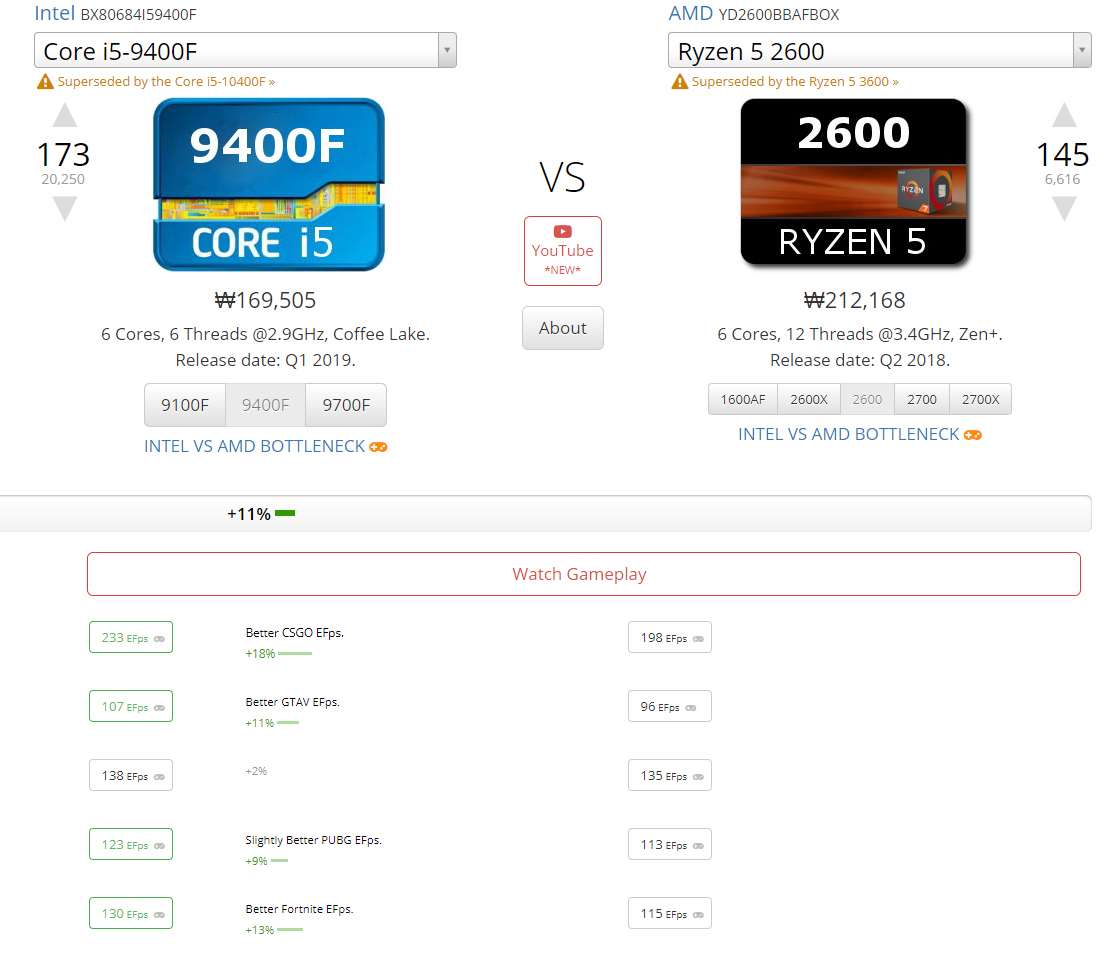
Task: Click the 2600 Ryzen 5 product image
Action: coord(853,183)
